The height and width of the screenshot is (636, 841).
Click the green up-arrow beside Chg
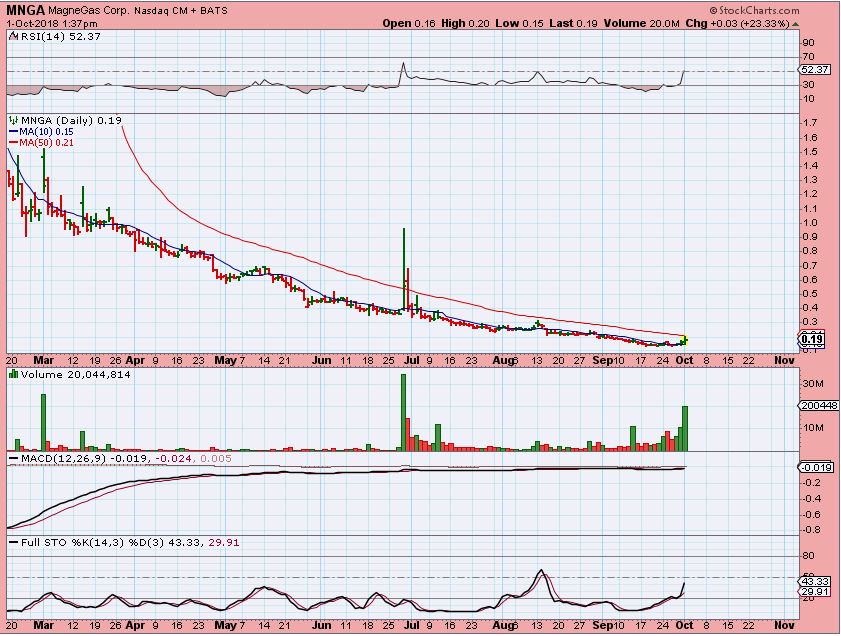795,24
